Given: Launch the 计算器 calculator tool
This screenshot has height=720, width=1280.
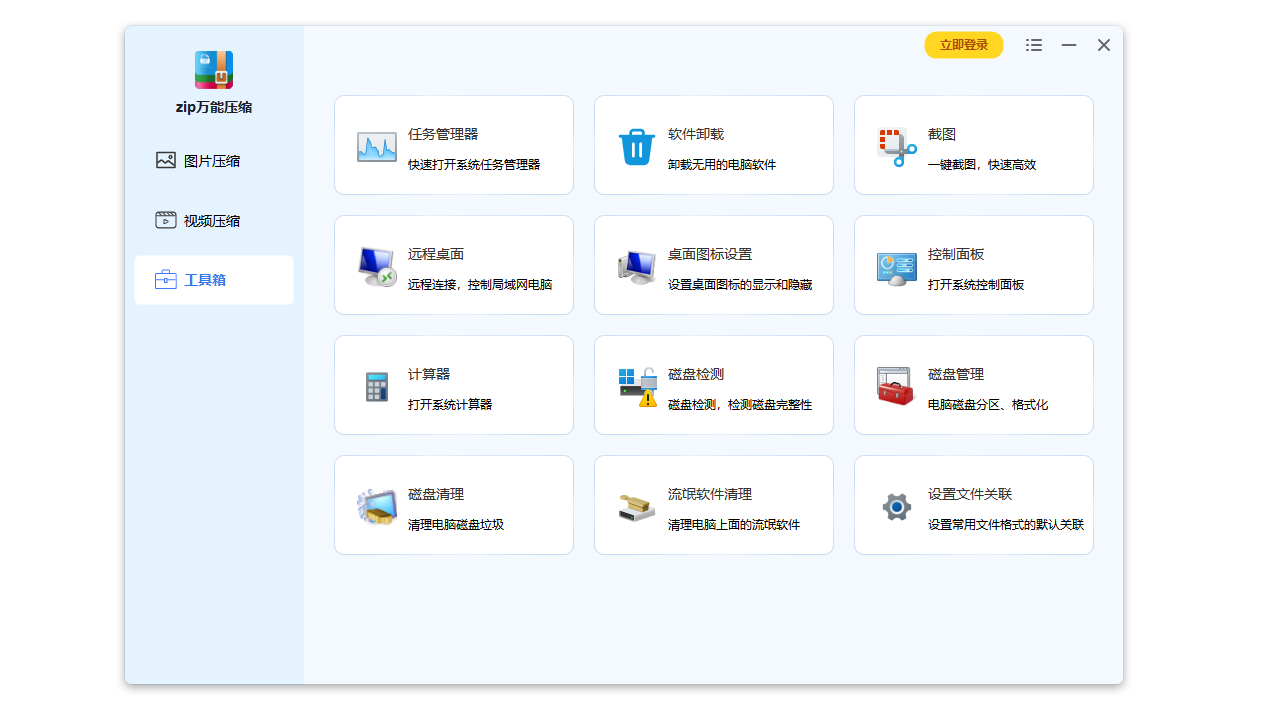Looking at the screenshot, I should click(x=453, y=385).
